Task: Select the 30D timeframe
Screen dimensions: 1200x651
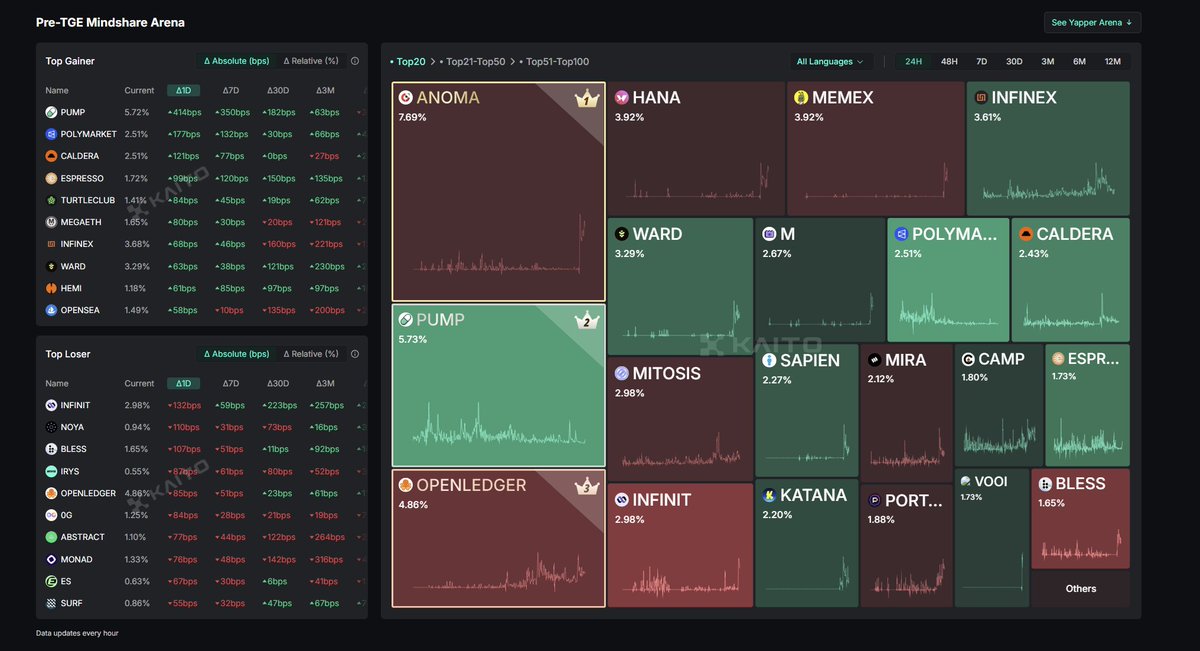Action: (1014, 62)
